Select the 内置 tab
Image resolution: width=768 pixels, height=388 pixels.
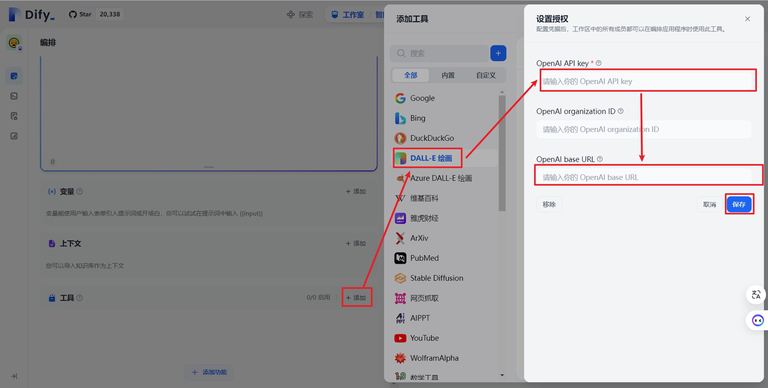(448, 75)
